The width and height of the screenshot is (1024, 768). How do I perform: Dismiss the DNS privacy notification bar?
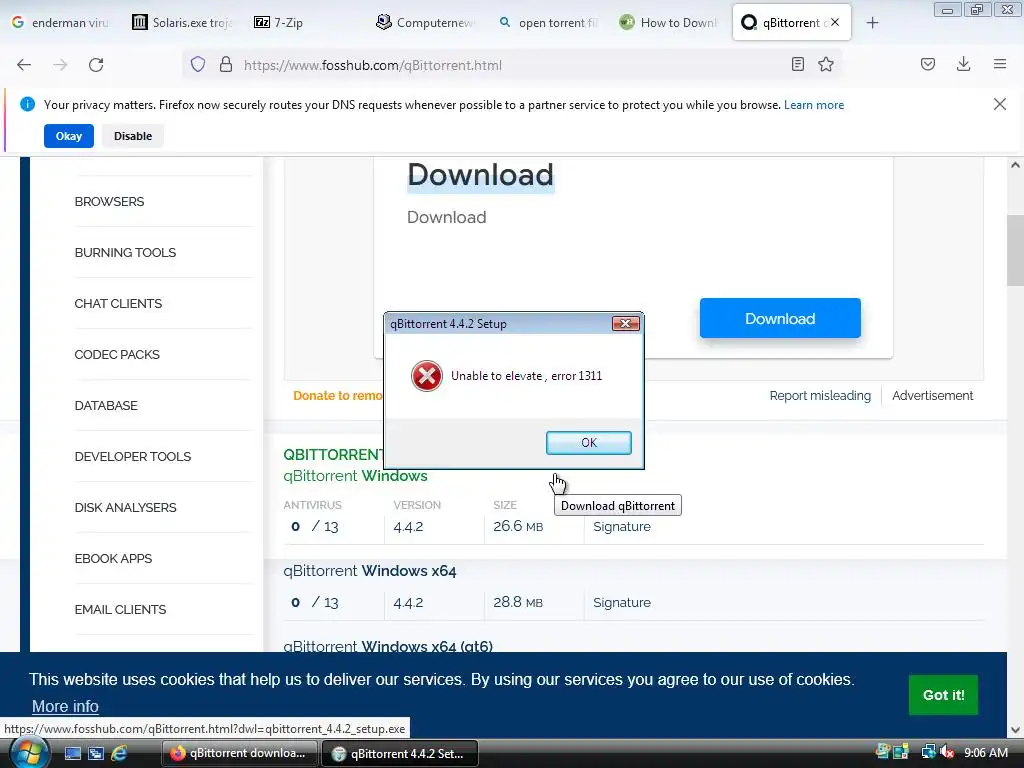click(x=1000, y=104)
